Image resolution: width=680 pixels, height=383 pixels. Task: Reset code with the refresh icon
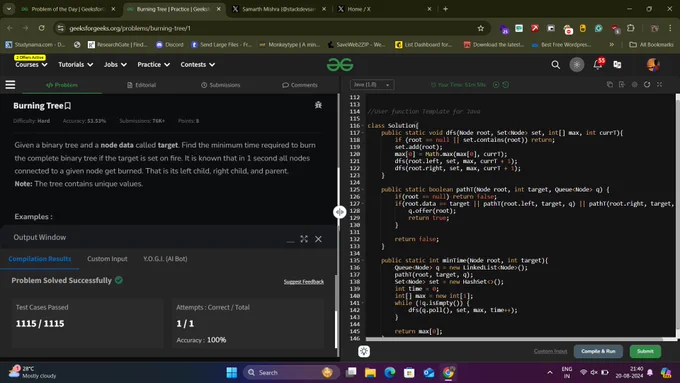click(x=647, y=85)
